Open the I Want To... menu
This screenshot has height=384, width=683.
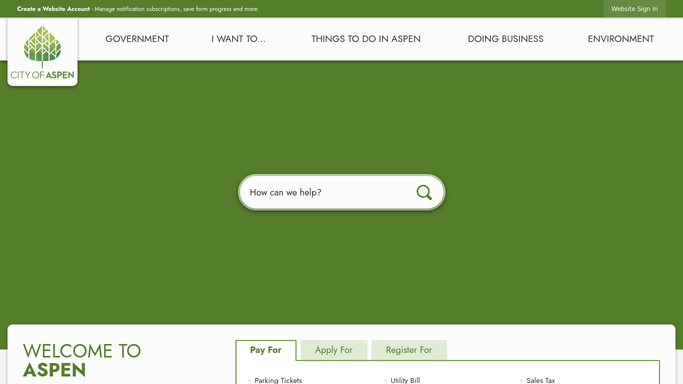(238, 39)
